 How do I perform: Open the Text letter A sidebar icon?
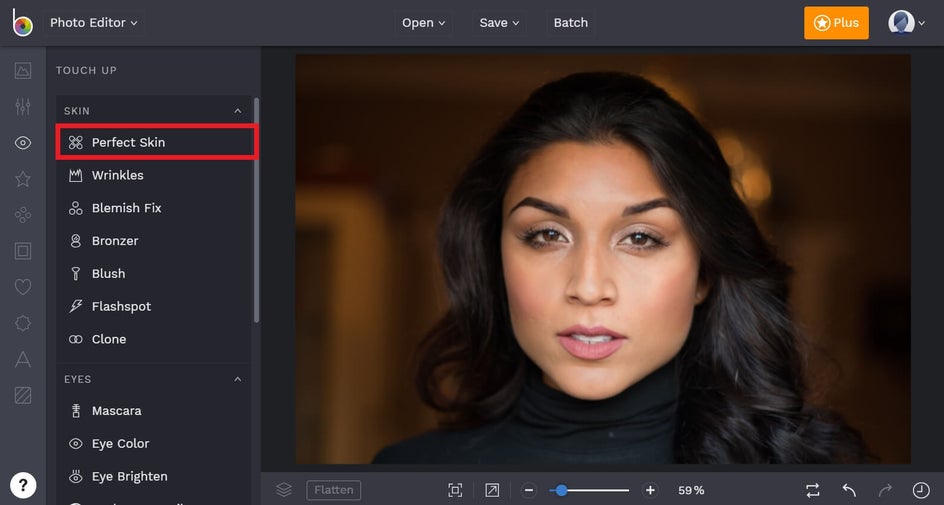[23, 359]
